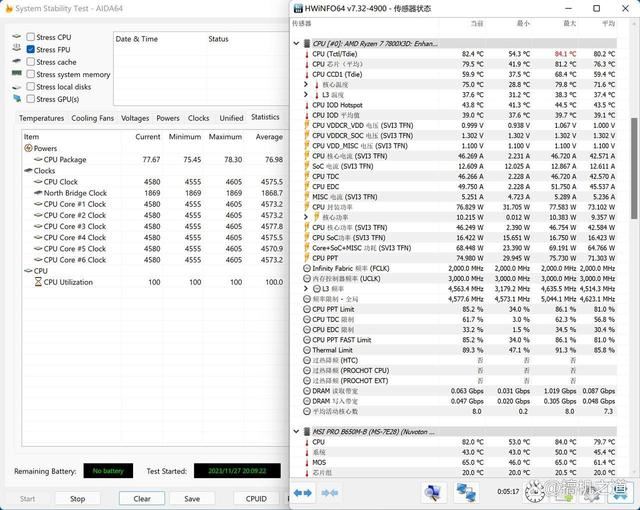This screenshot has width=640, height=510.
Task: Expand the L3 temperature sensor row
Action: point(306,95)
